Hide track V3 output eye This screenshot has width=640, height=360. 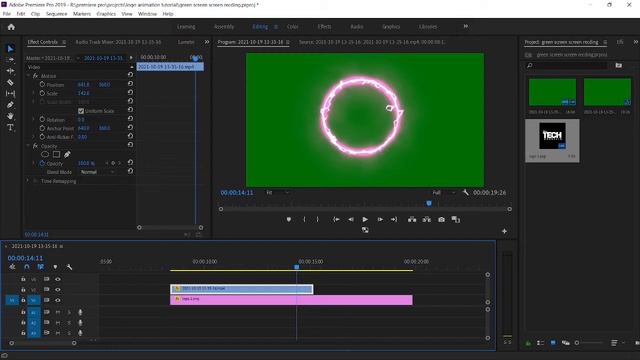pos(58,279)
